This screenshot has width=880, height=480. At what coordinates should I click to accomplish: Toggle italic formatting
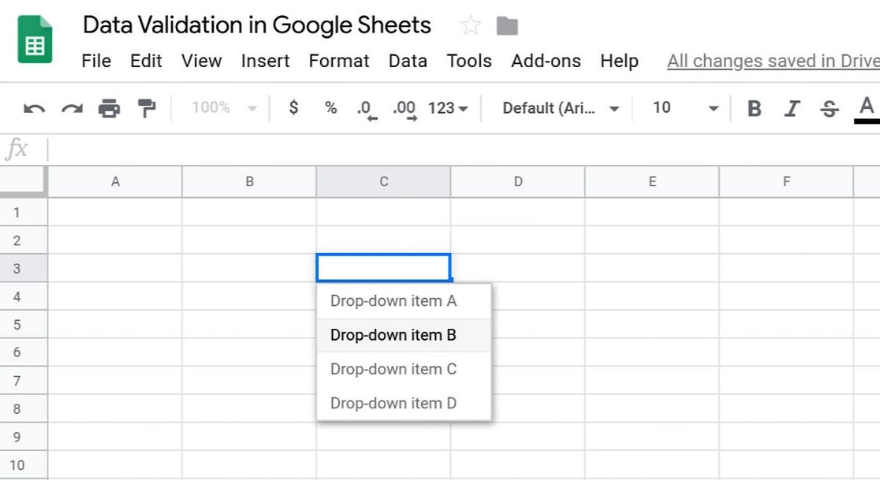[792, 108]
